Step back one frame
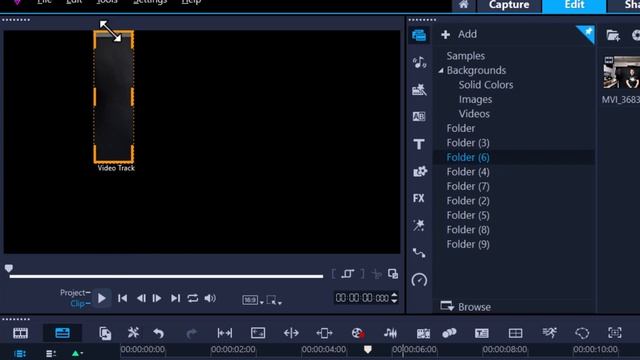This screenshot has height=360, width=640. point(141,298)
